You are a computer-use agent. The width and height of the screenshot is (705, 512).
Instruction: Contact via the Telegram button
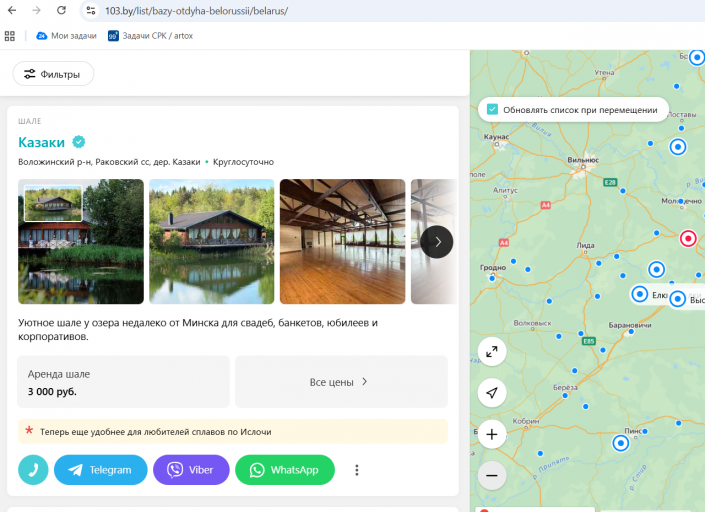101,470
